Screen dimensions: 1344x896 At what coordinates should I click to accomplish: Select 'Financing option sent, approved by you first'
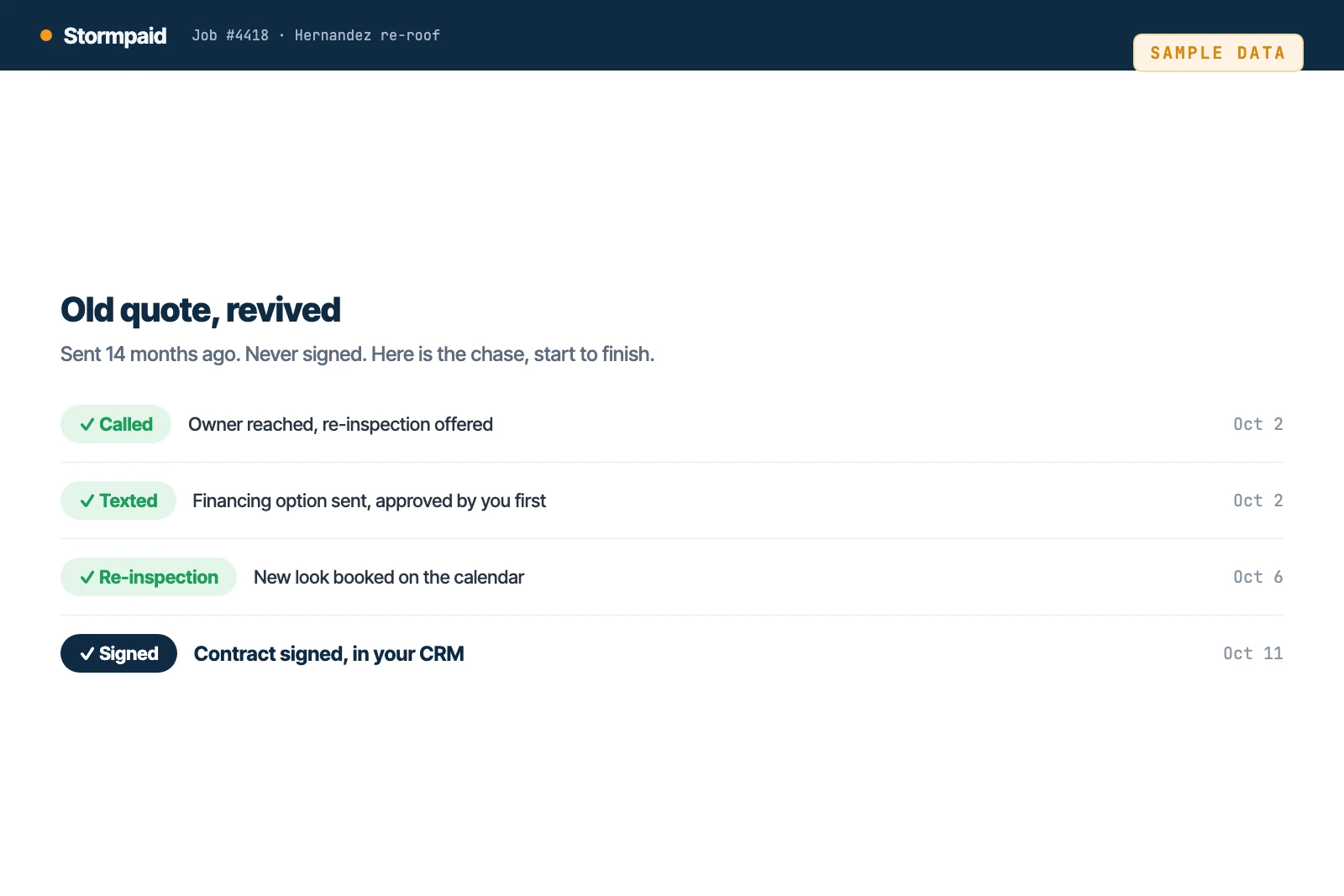tap(369, 501)
